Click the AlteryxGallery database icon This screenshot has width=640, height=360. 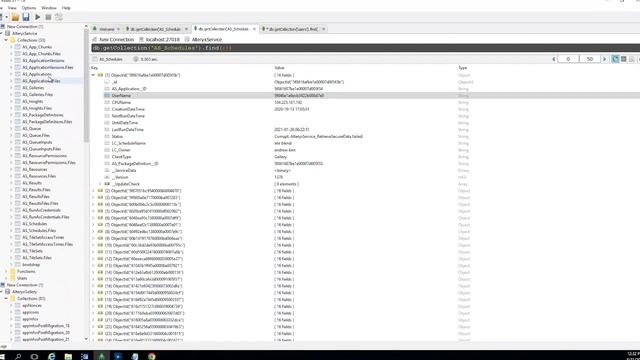coord(7,292)
